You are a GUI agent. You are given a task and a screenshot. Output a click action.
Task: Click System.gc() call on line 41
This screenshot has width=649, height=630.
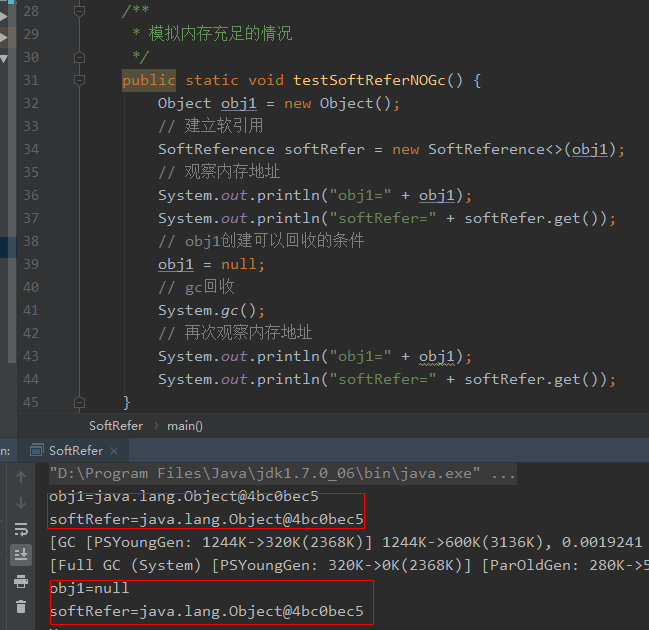(x=211, y=310)
